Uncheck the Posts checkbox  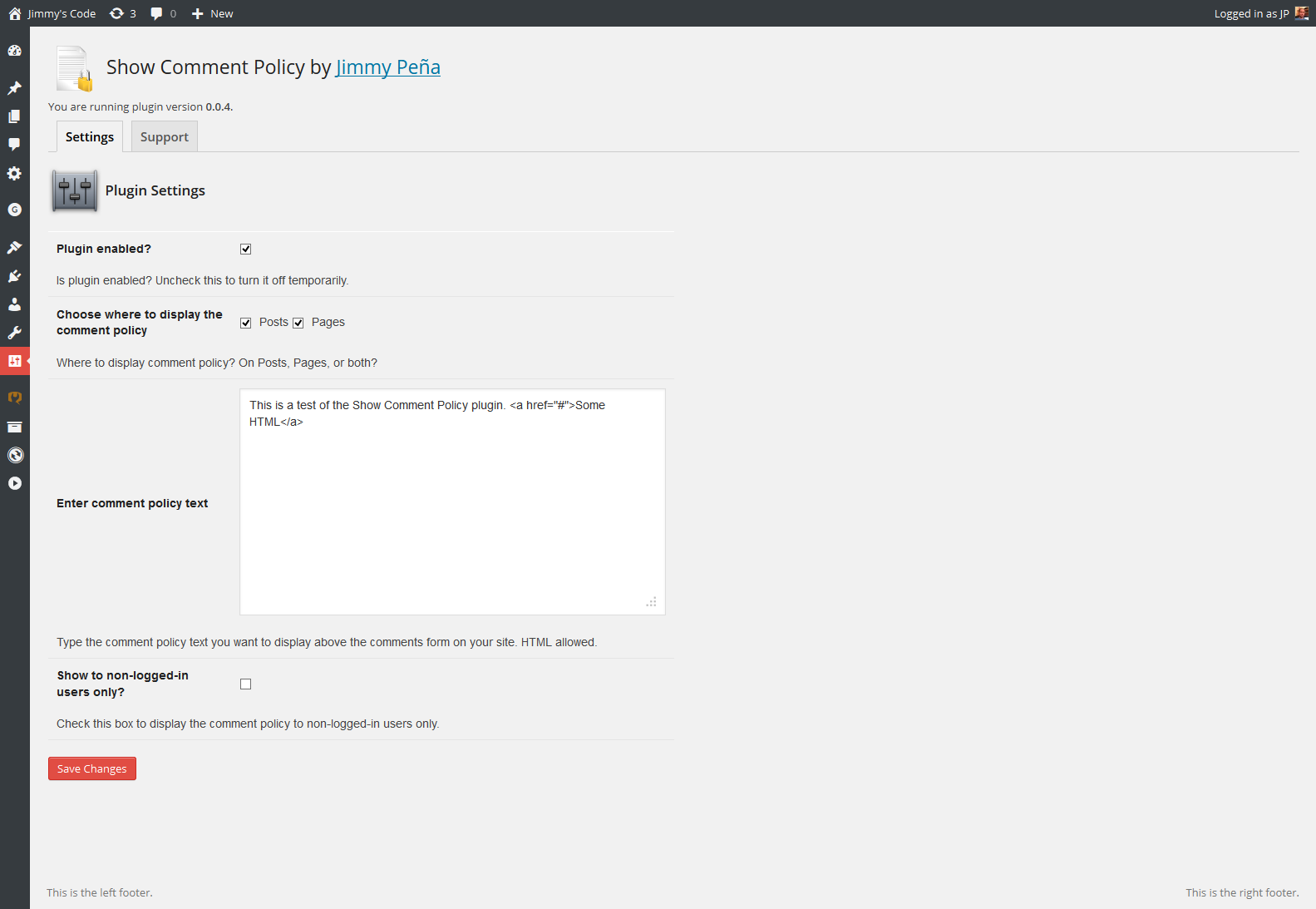tap(245, 323)
